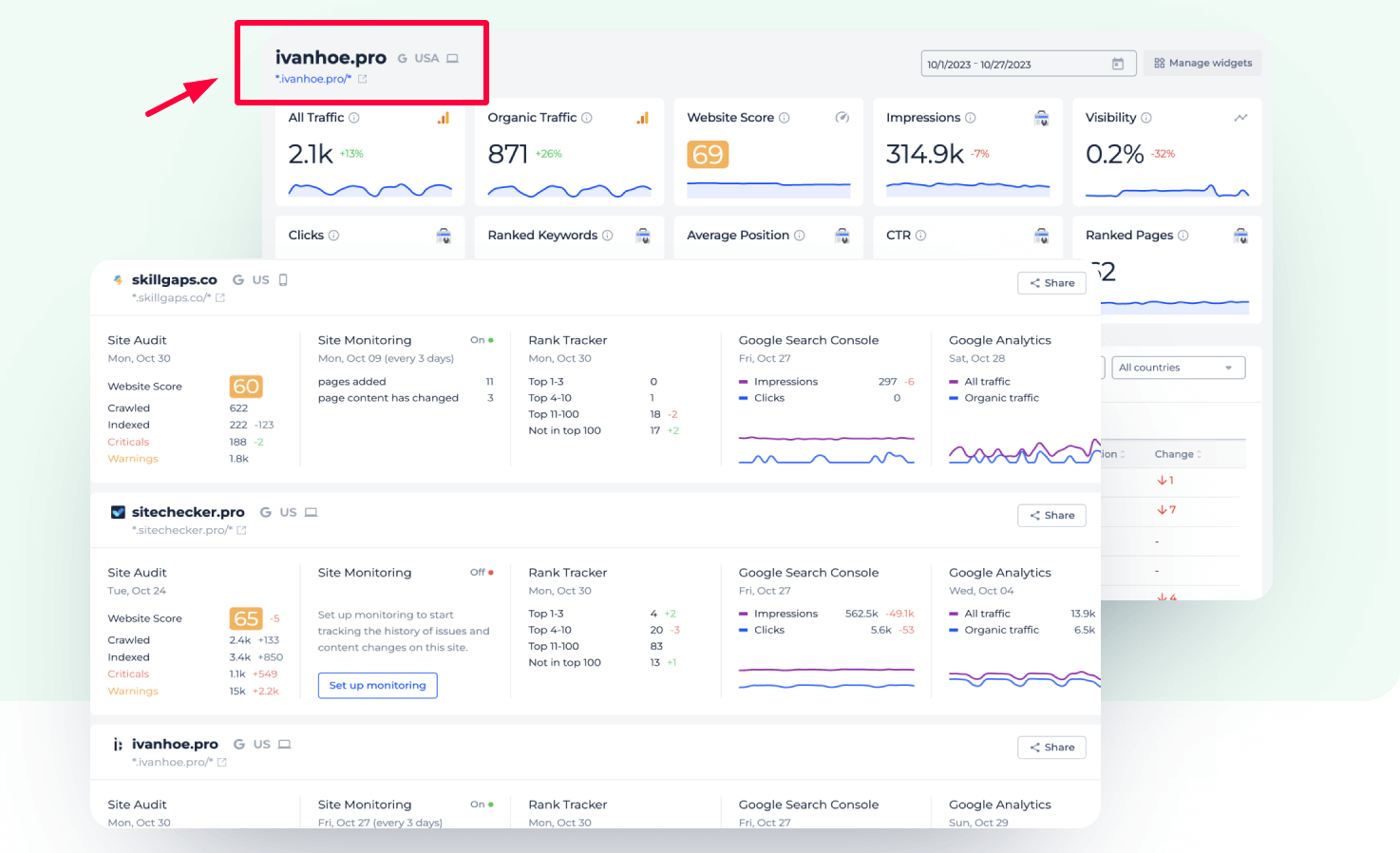Click the info icon beside All Traffic
1400x853 pixels.
tap(354, 118)
